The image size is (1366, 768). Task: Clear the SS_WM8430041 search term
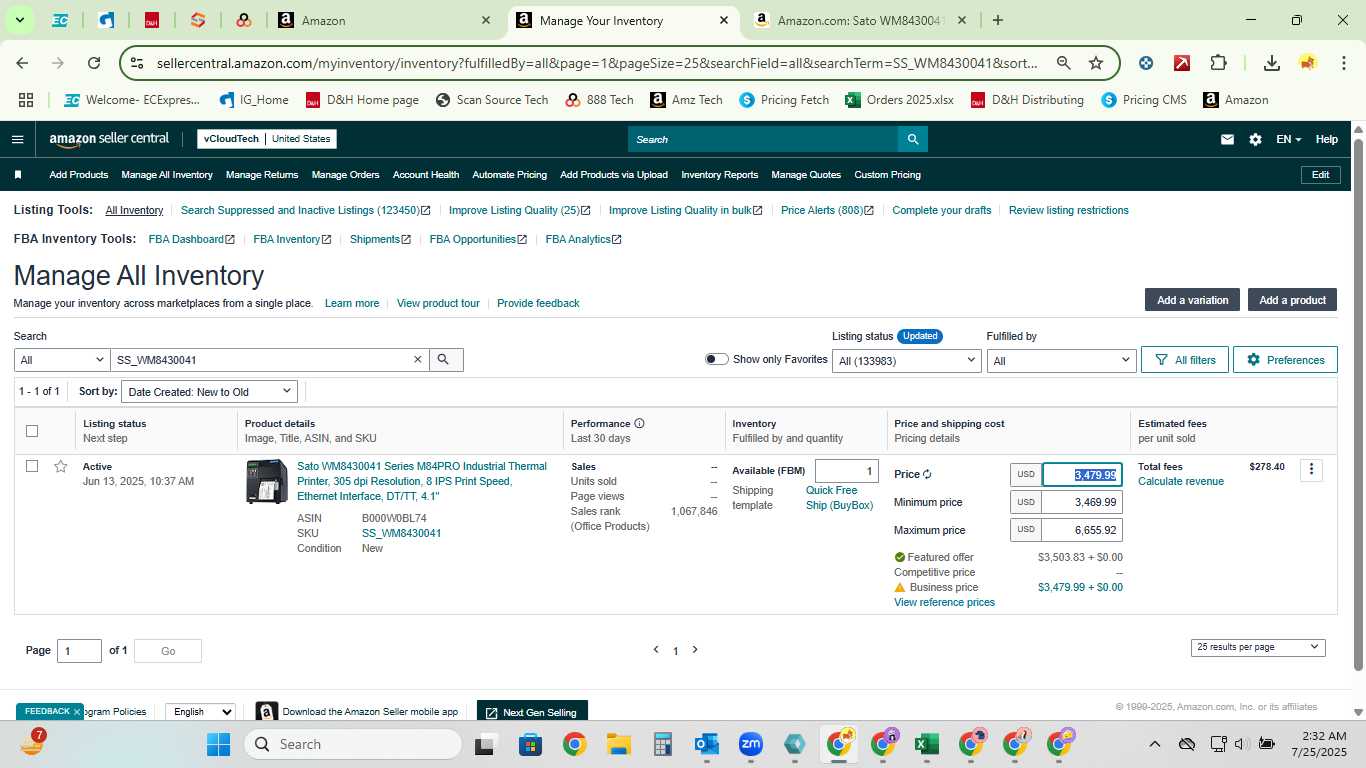click(418, 359)
